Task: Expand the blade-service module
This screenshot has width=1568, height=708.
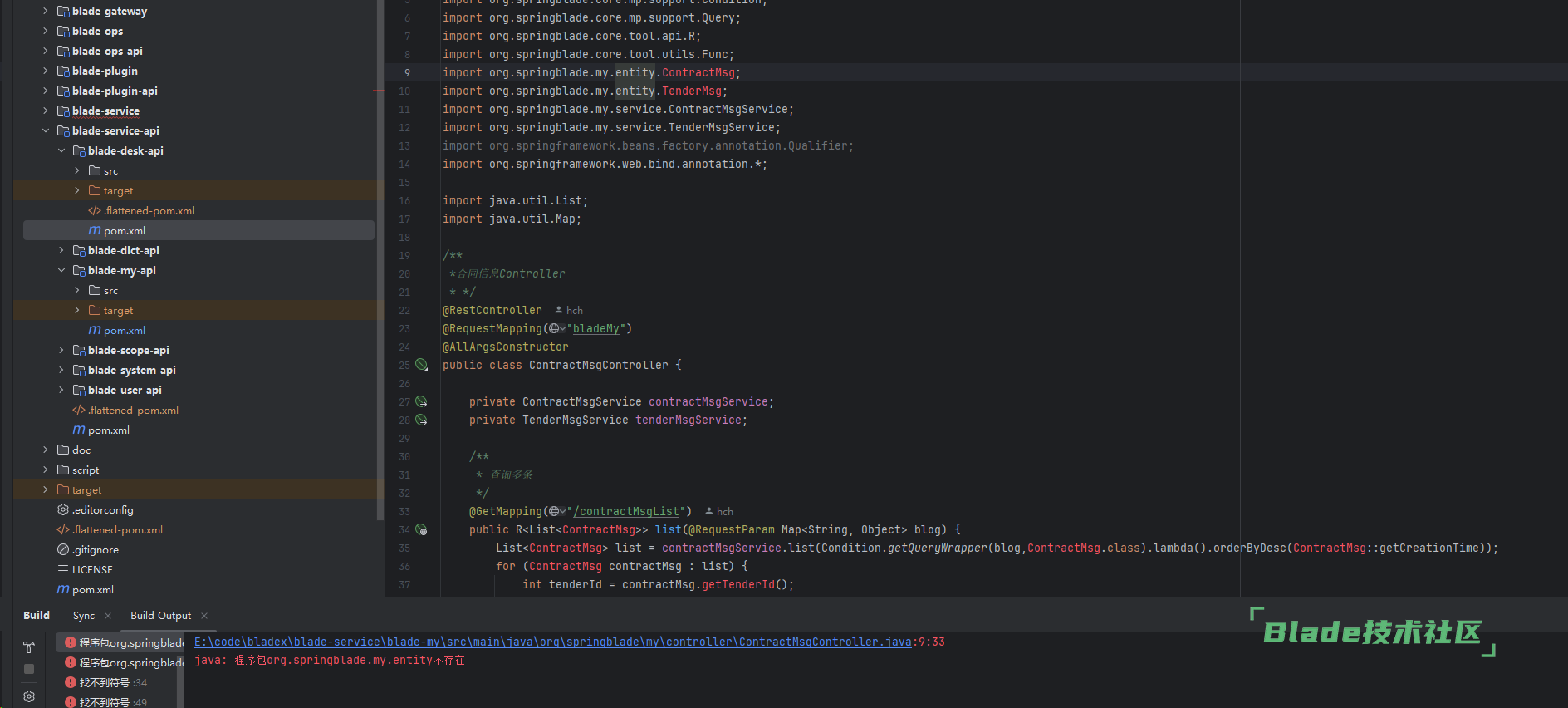Action: pyautogui.click(x=46, y=111)
